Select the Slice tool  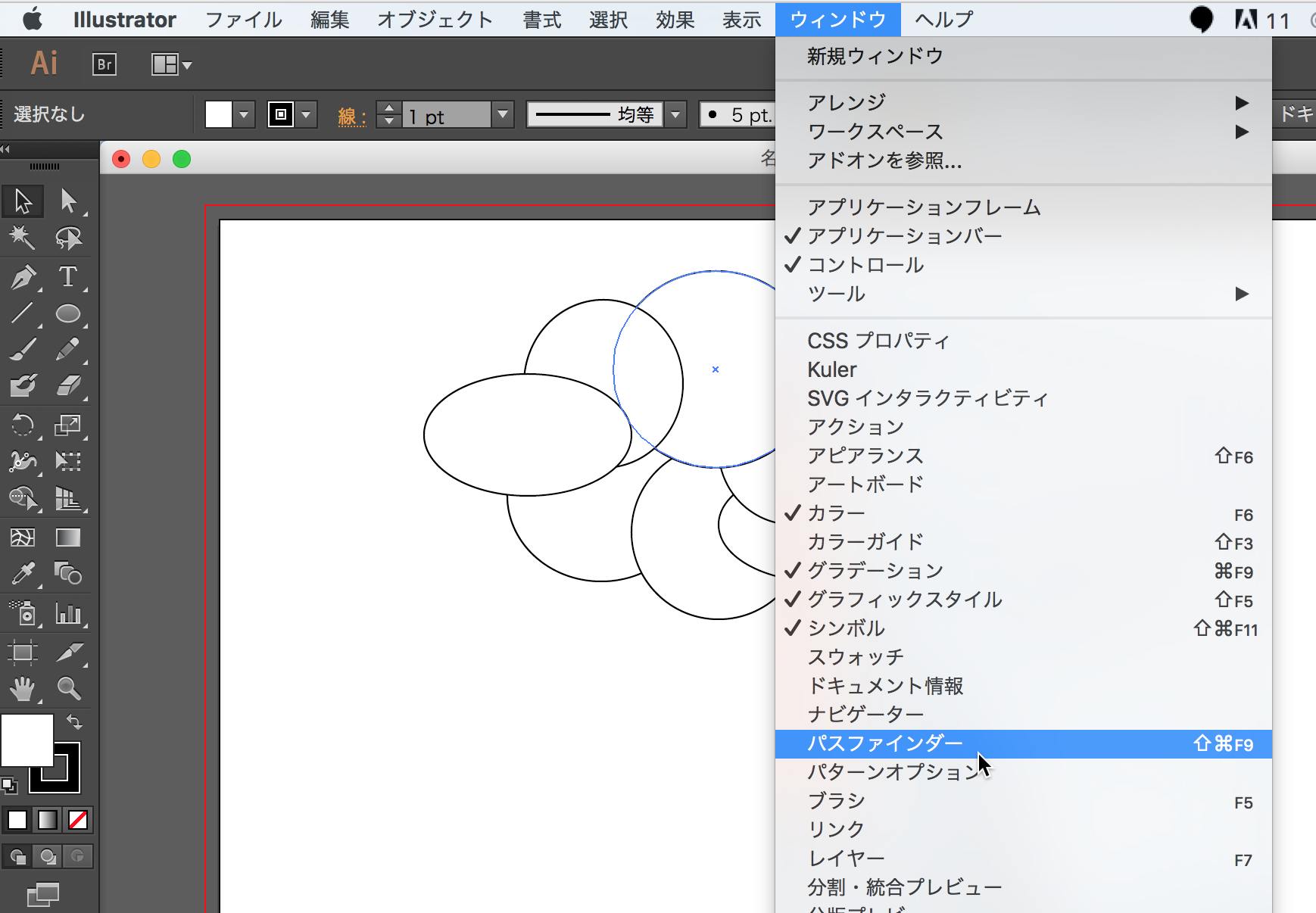tap(68, 653)
